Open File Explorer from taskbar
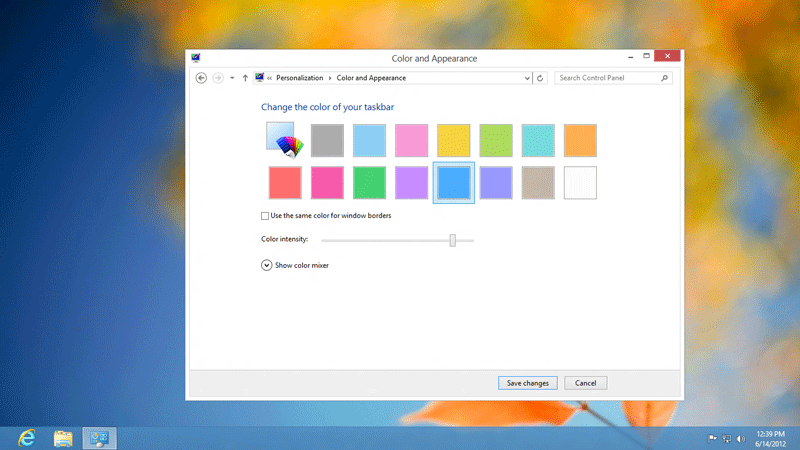The image size is (800, 450). pos(63,437)
